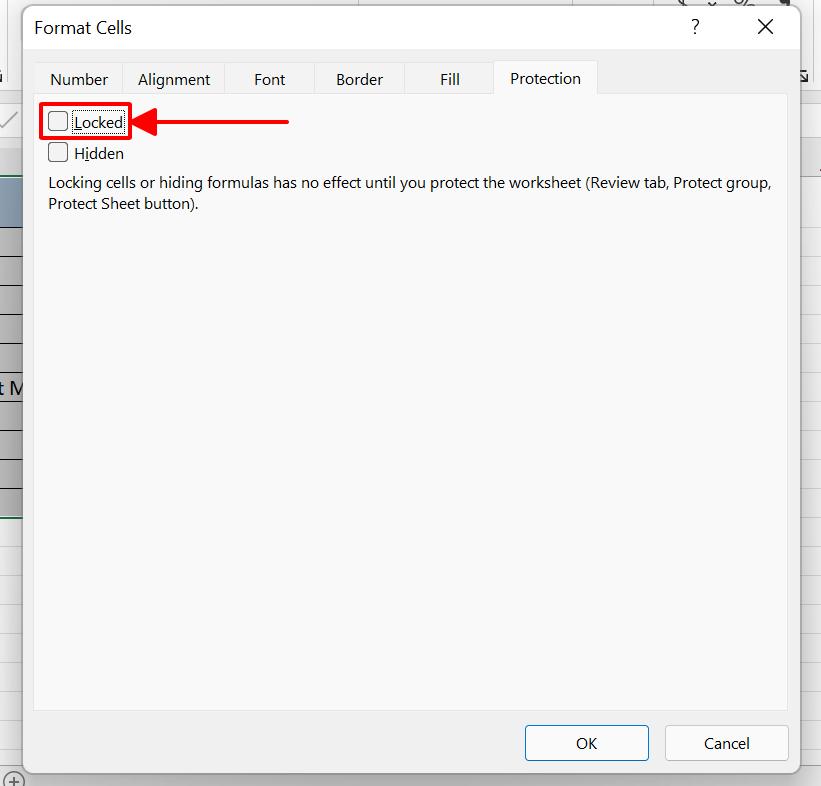Go to the Font tab

[269, 80]
